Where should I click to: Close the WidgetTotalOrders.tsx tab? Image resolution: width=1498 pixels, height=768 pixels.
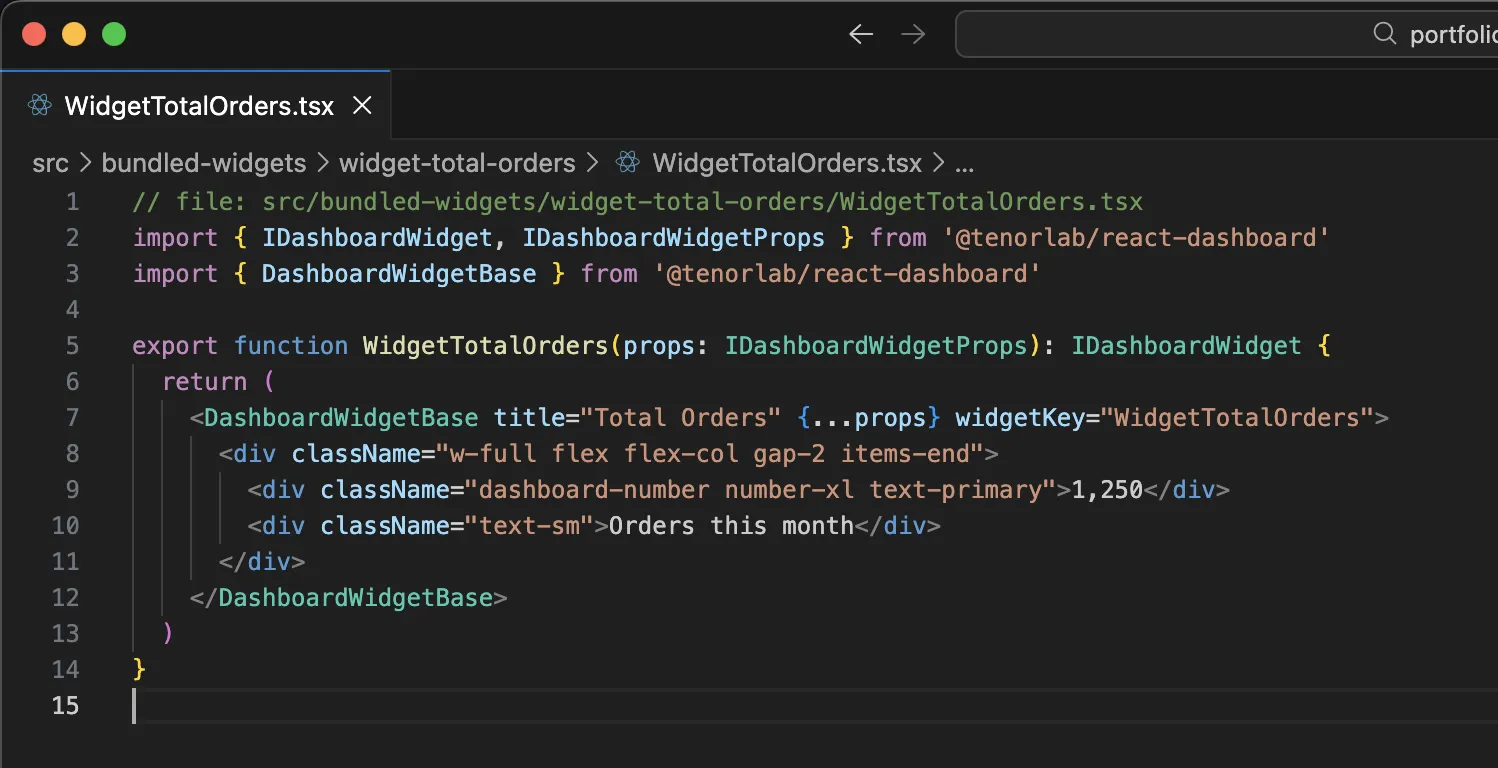click(x=361, y=105)
